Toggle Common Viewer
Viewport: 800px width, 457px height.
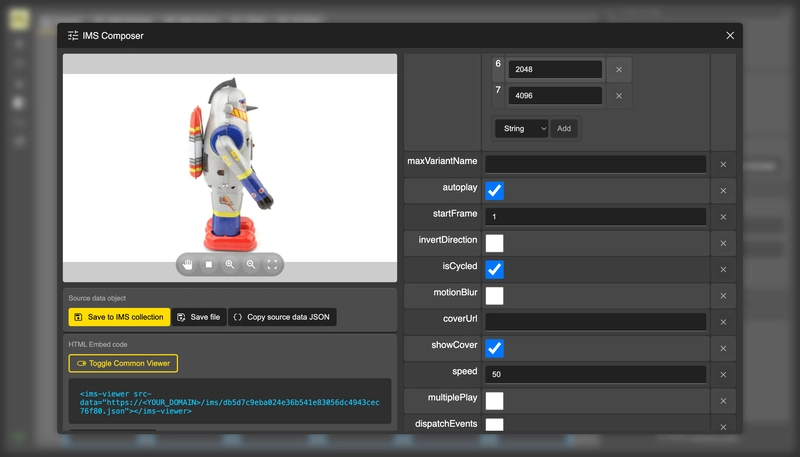(123, 363)
